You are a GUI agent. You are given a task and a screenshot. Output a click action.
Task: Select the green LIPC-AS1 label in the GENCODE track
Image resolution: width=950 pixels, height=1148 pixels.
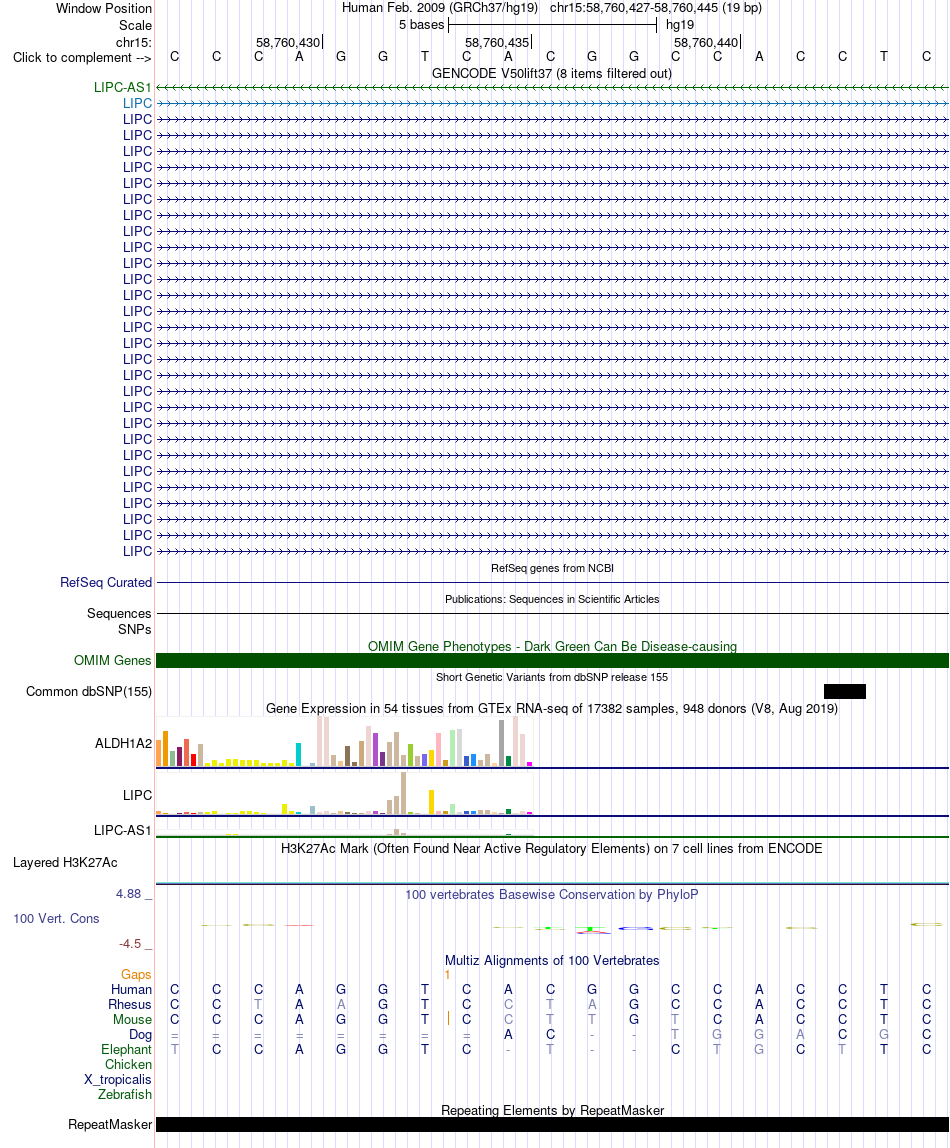[122, 87]
